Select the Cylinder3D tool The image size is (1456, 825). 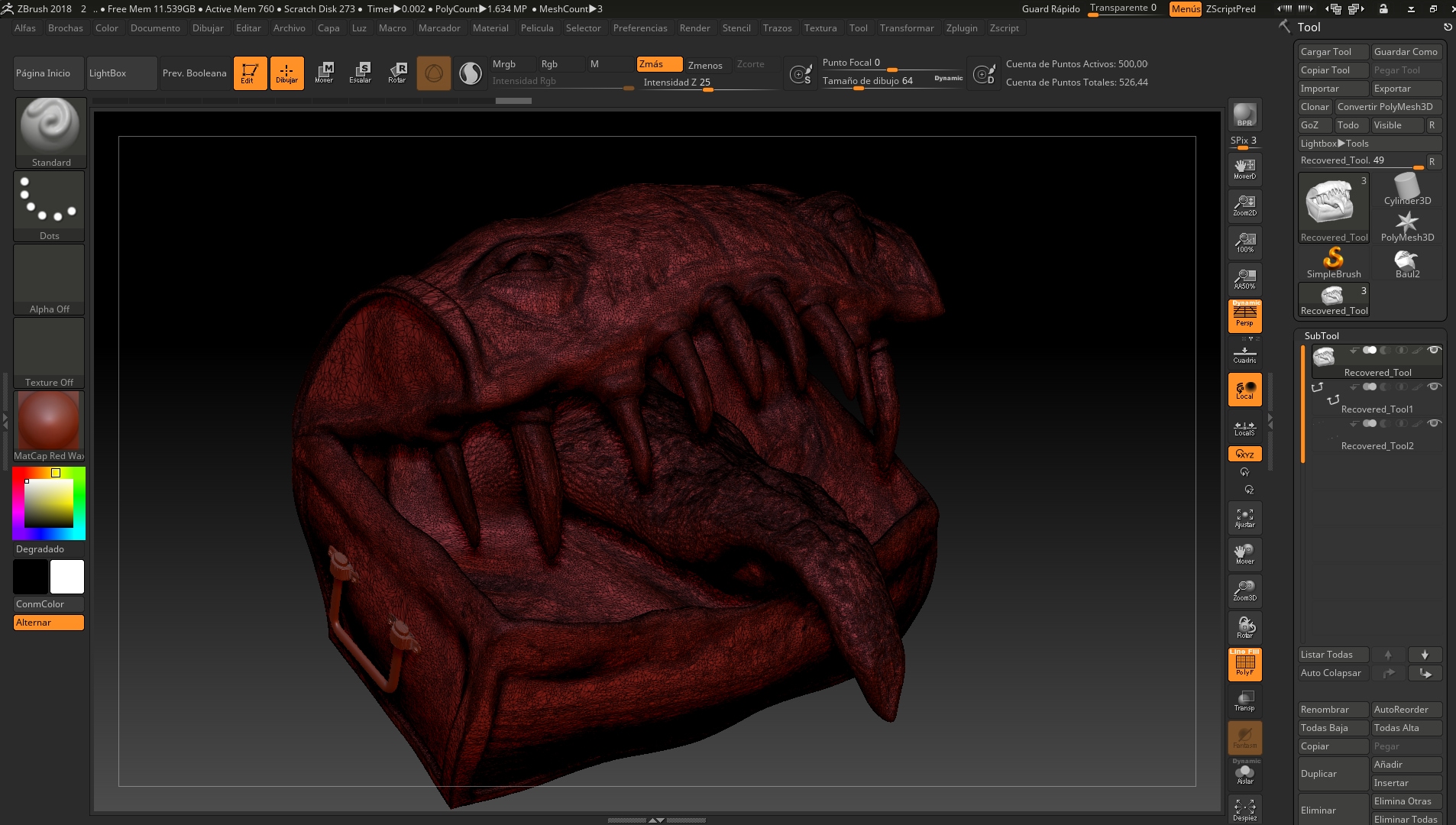[1407, 189]
